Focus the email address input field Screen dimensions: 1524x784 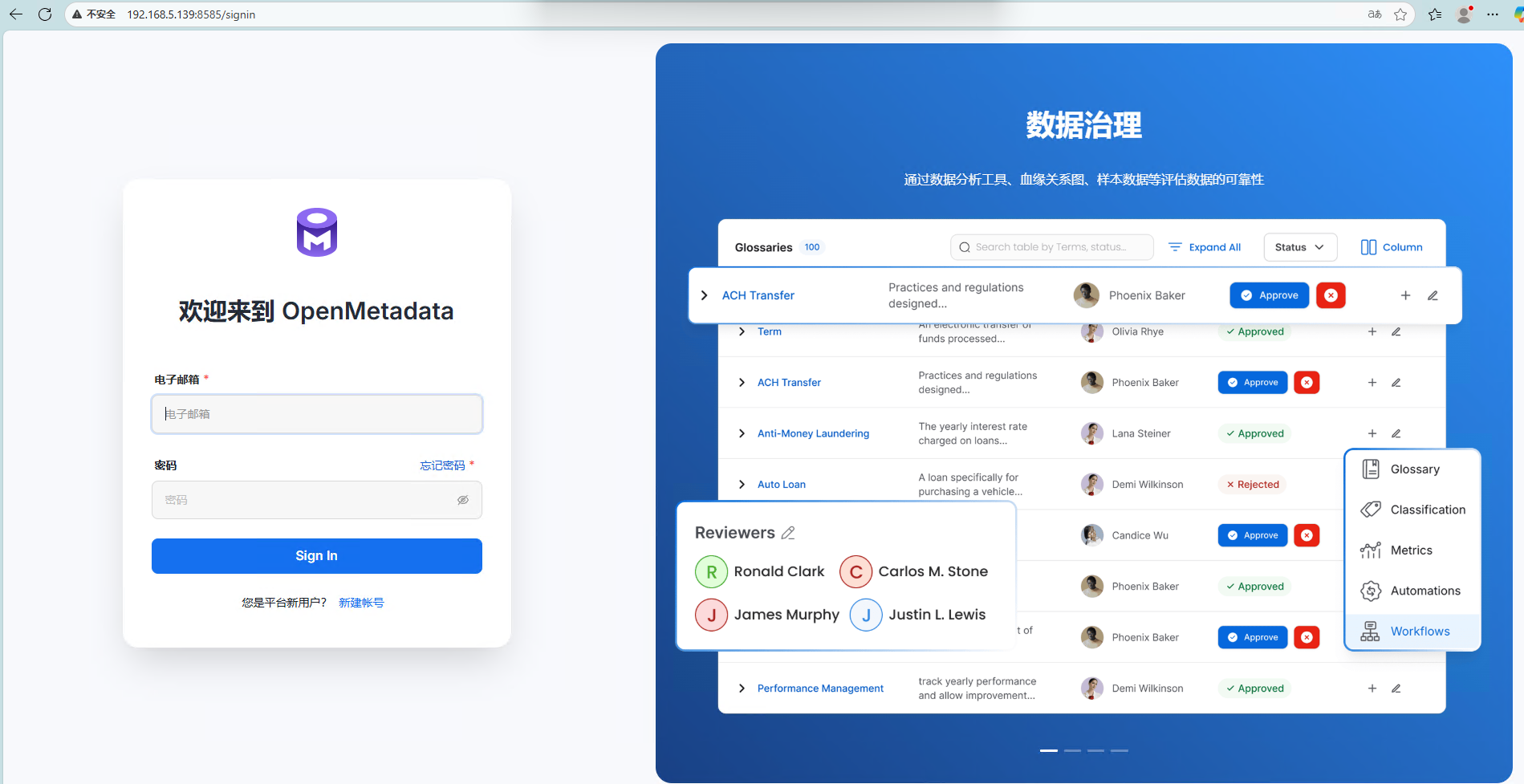coord(317,414)
